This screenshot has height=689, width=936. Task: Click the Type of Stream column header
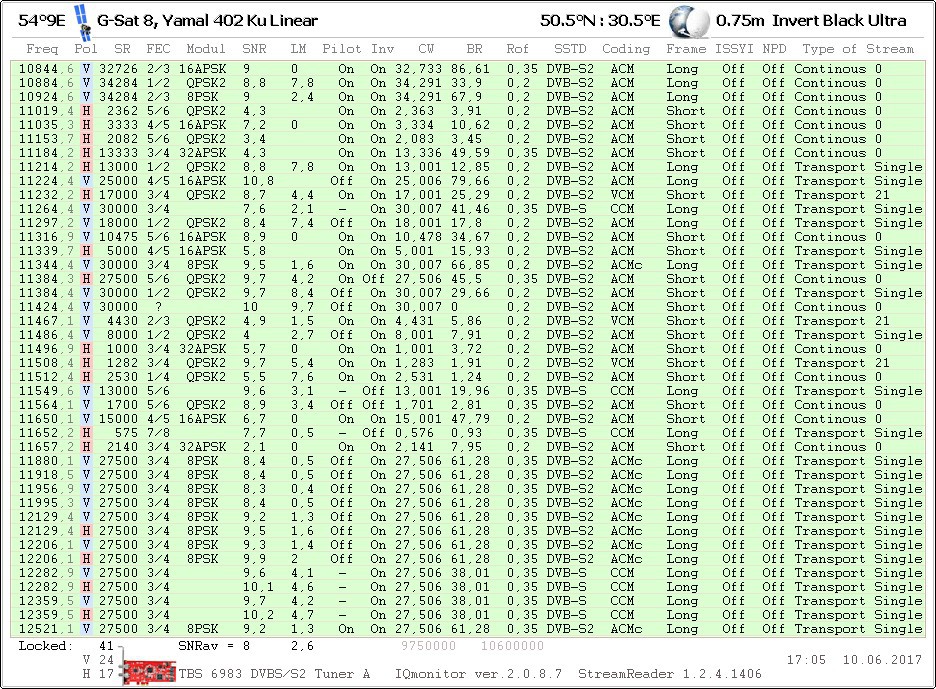(x=858, y=48)
